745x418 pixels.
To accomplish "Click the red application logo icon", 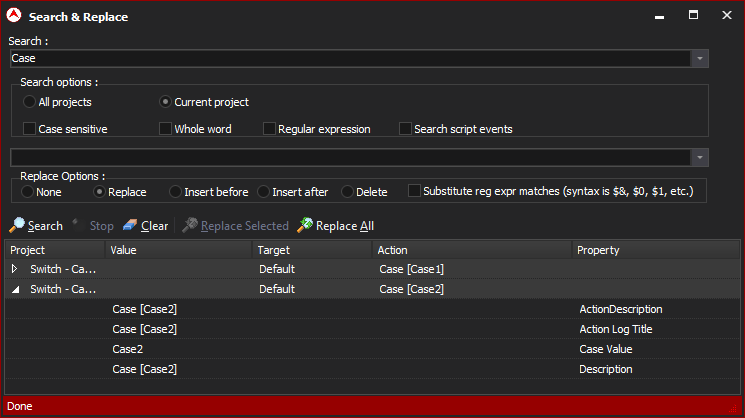I will point(14,16).
